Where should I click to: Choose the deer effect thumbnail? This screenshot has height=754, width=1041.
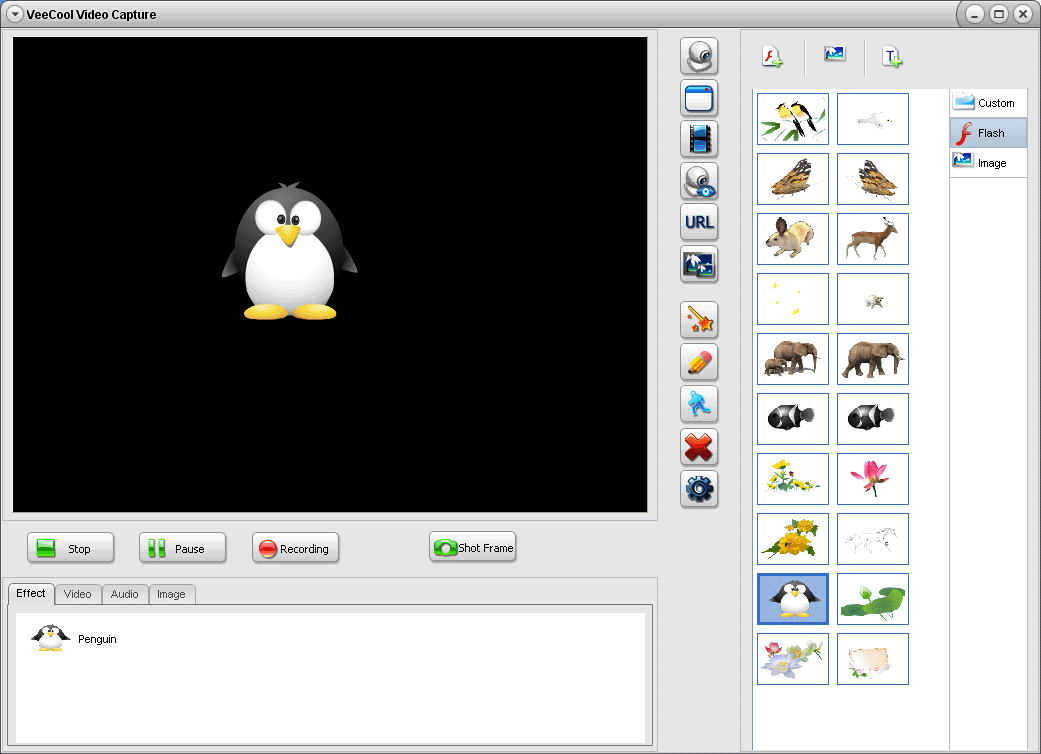tap(872, 239)
